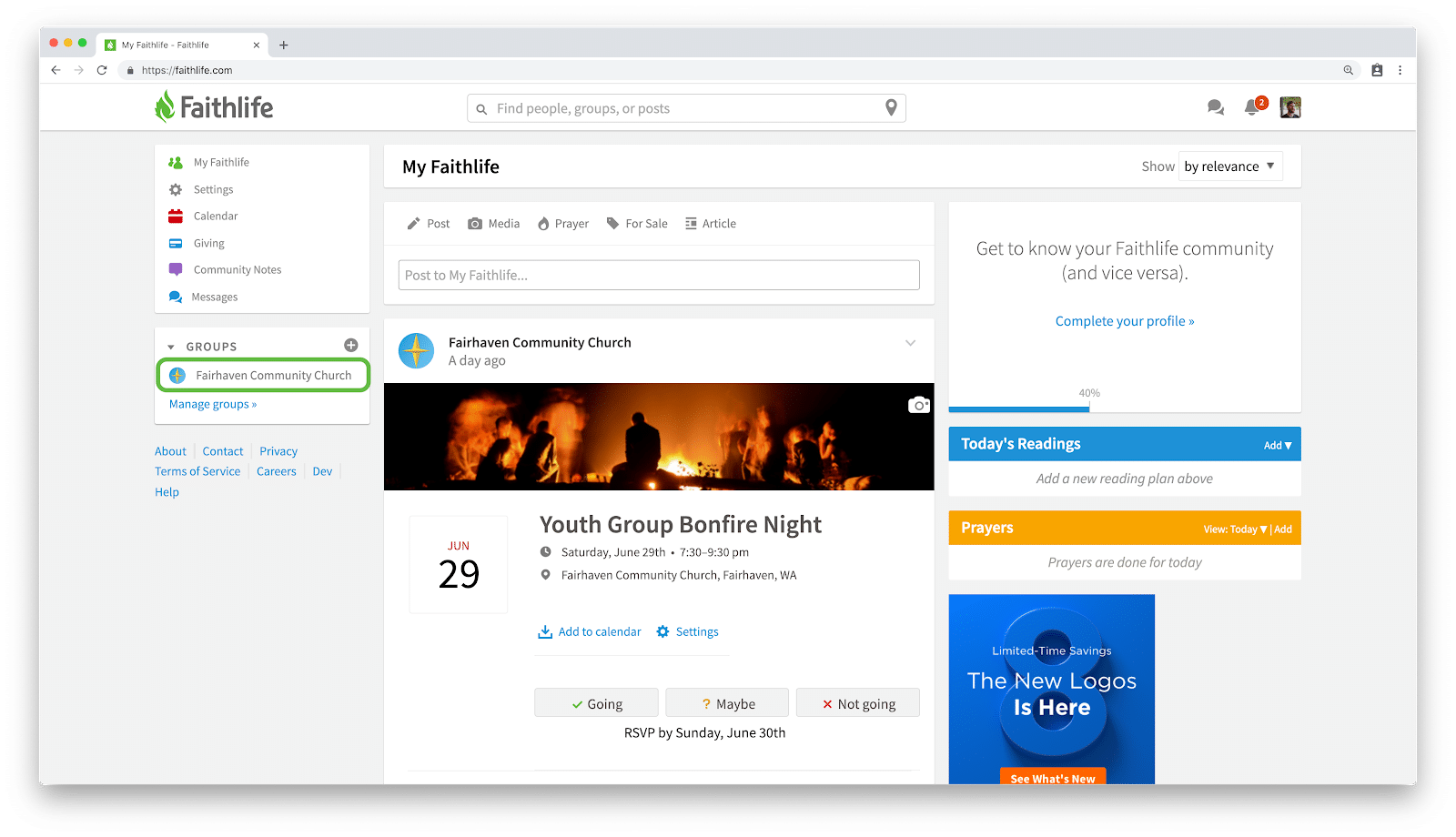Open the Dev footer link

pyautogui.click(x=322, y=471)
